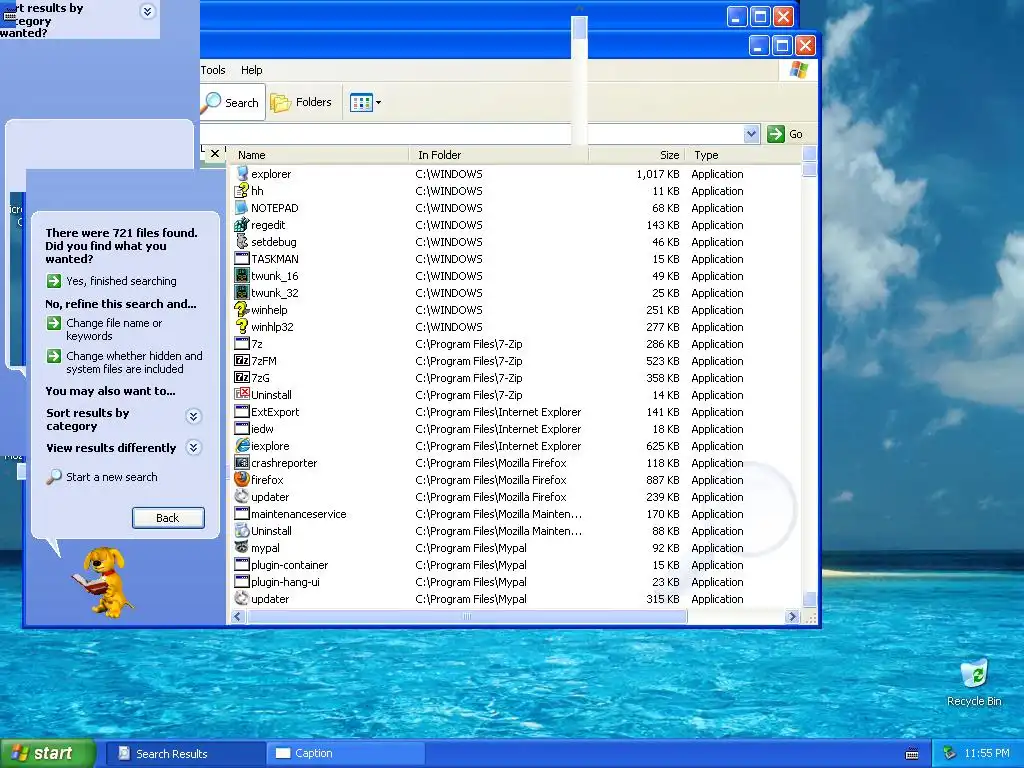1024x768 pixels.
Task: Toggle the Folders toolbar button
Action: (x=302, y=102)
